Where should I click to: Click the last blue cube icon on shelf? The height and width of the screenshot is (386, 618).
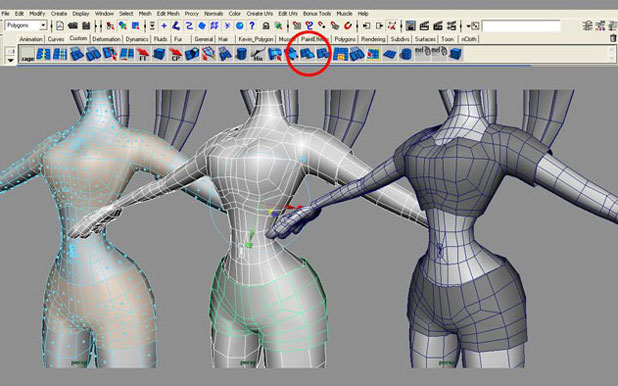455,54
